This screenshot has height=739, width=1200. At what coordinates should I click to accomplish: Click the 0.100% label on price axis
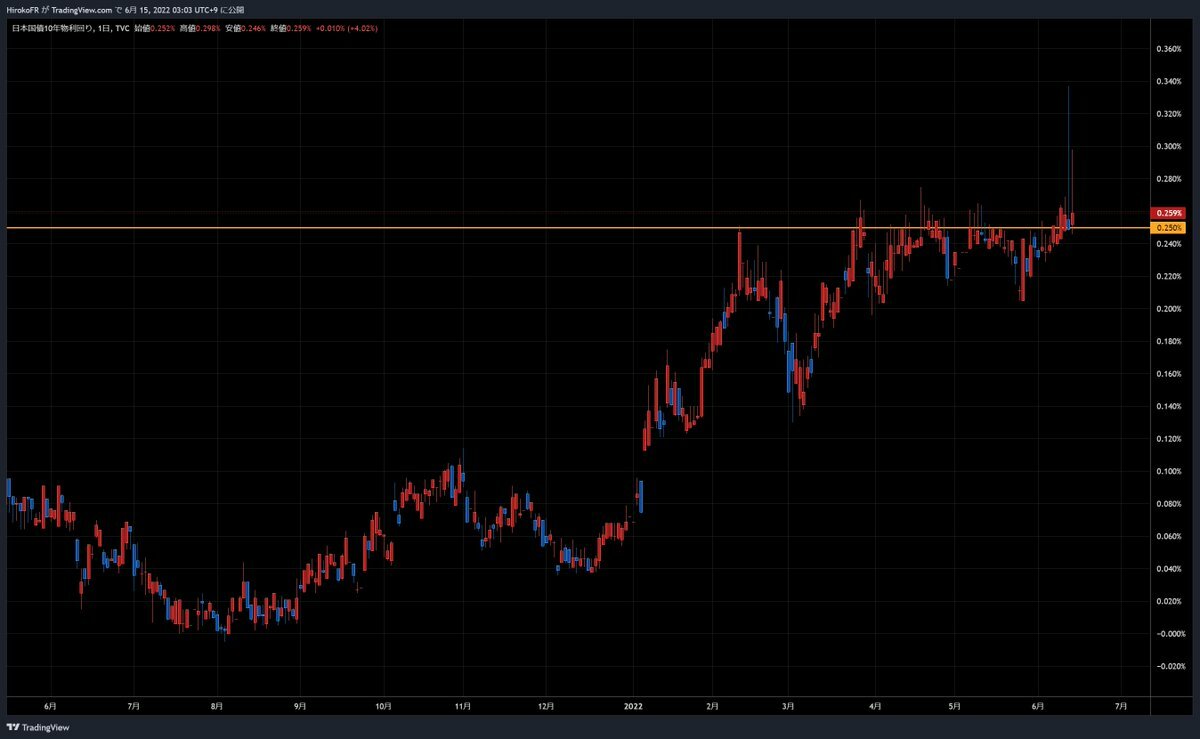[x=1168, y=471]
